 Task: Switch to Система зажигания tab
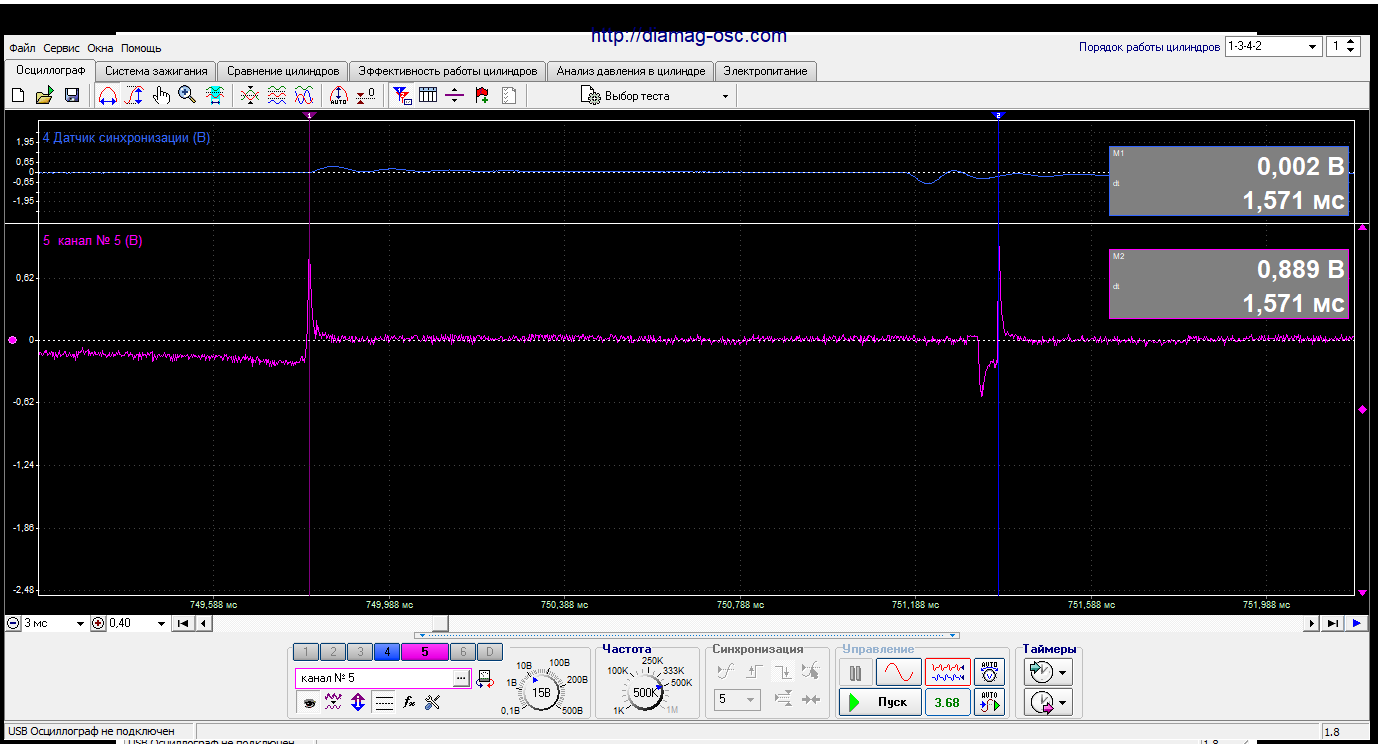tap(156, 71)
